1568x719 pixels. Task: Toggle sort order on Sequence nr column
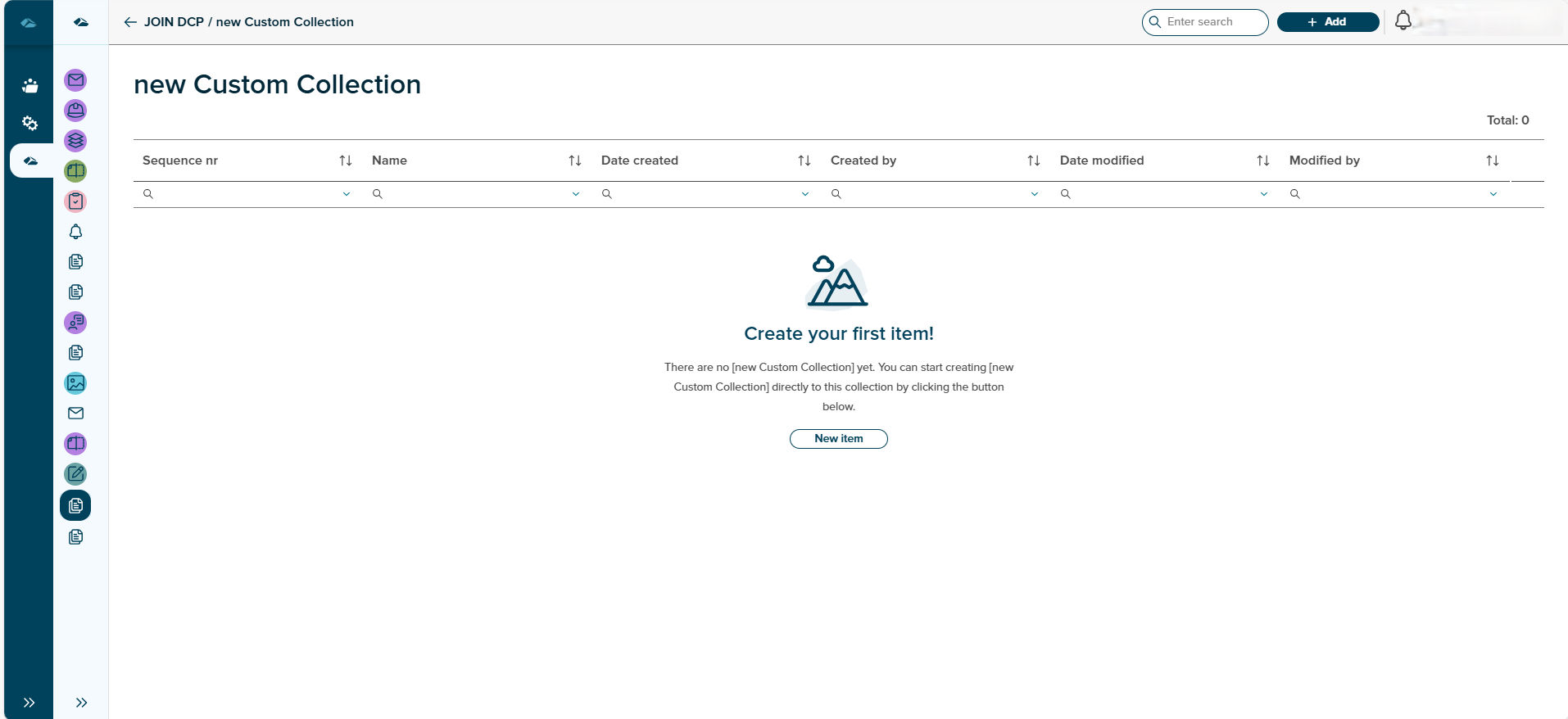pyautogui.click(x=346, y=161)
